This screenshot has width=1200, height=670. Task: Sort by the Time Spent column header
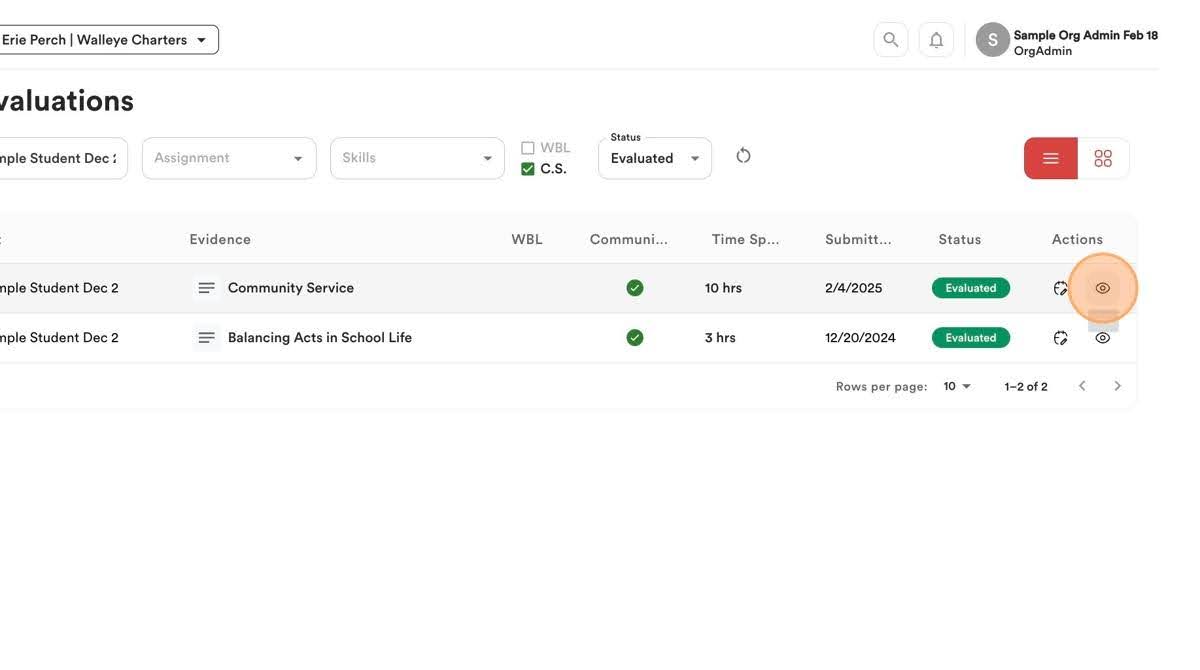tap(745, 240)
